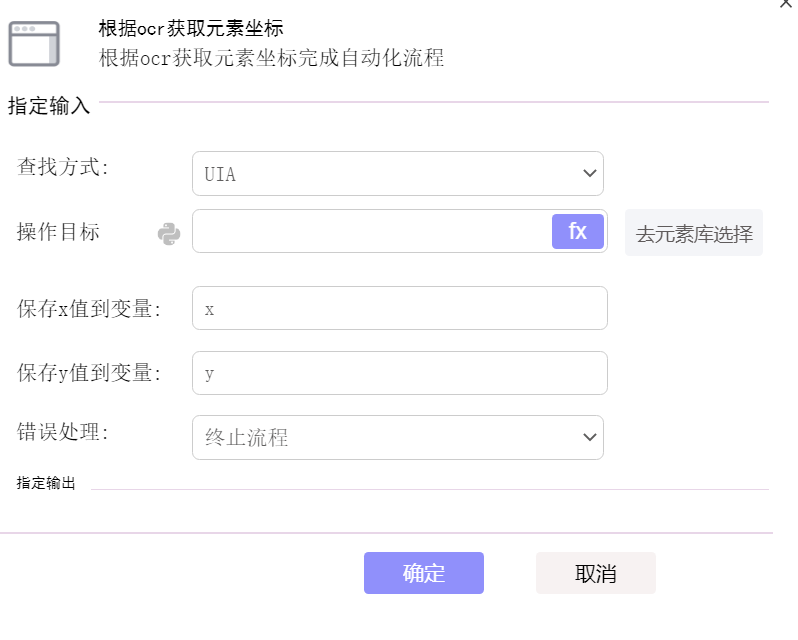This screenshot has width=798, height=640.
Task: Confirm with the 确定 button
Action: (x=424, y=573)
